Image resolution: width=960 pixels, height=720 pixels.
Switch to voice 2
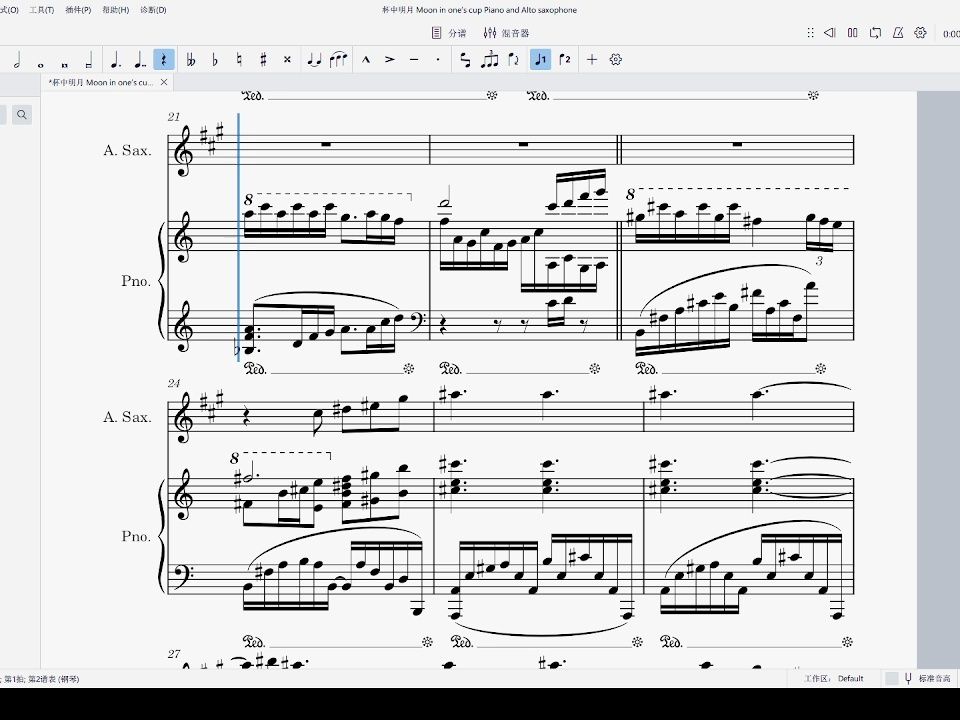[x=564, y=60]
